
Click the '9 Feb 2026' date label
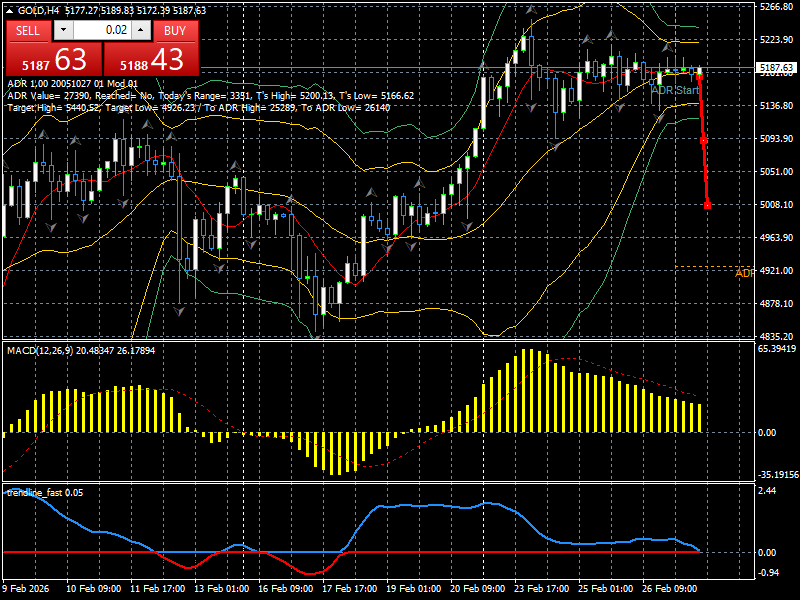tap(26, 588)
